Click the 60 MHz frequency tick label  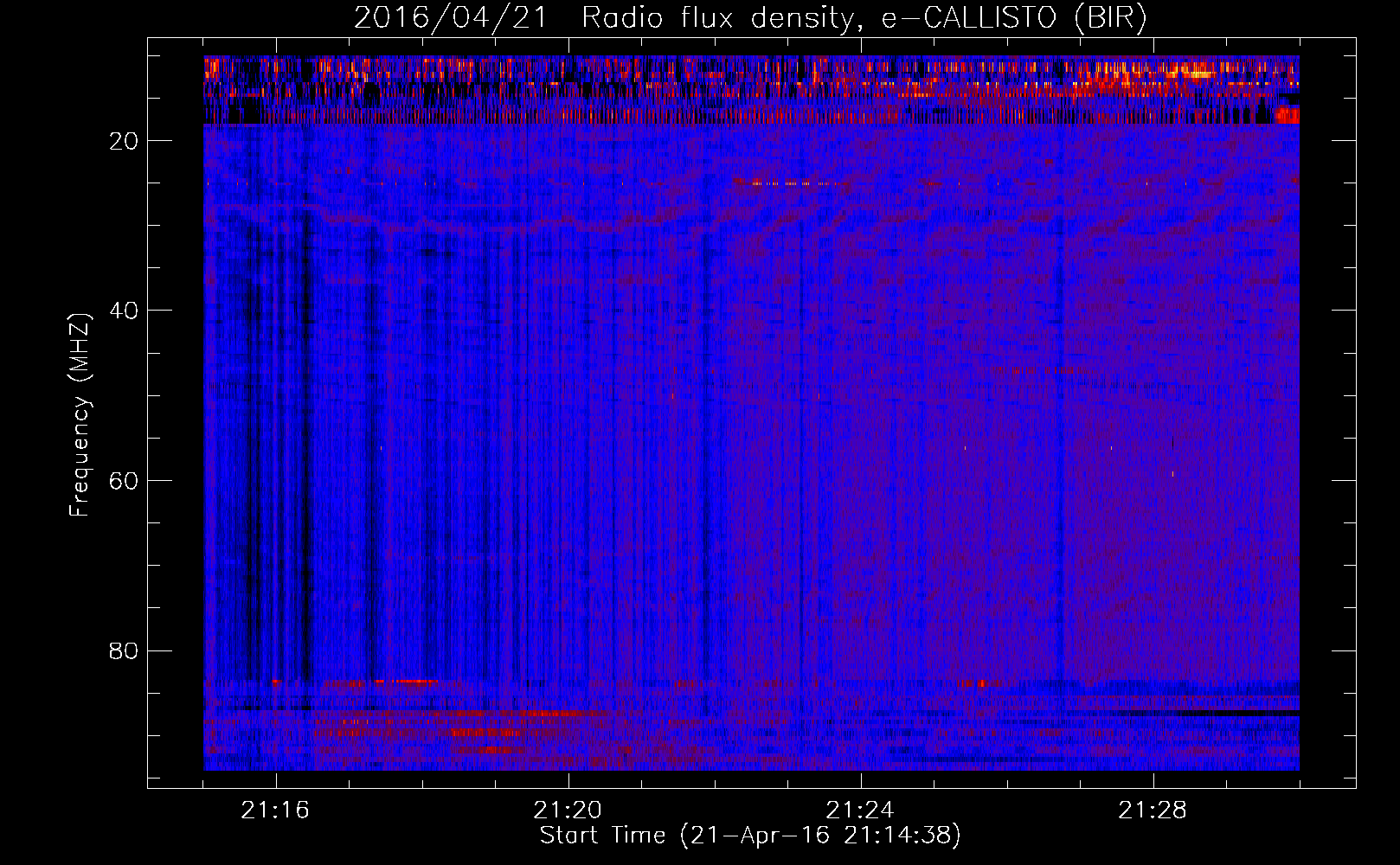125,481
